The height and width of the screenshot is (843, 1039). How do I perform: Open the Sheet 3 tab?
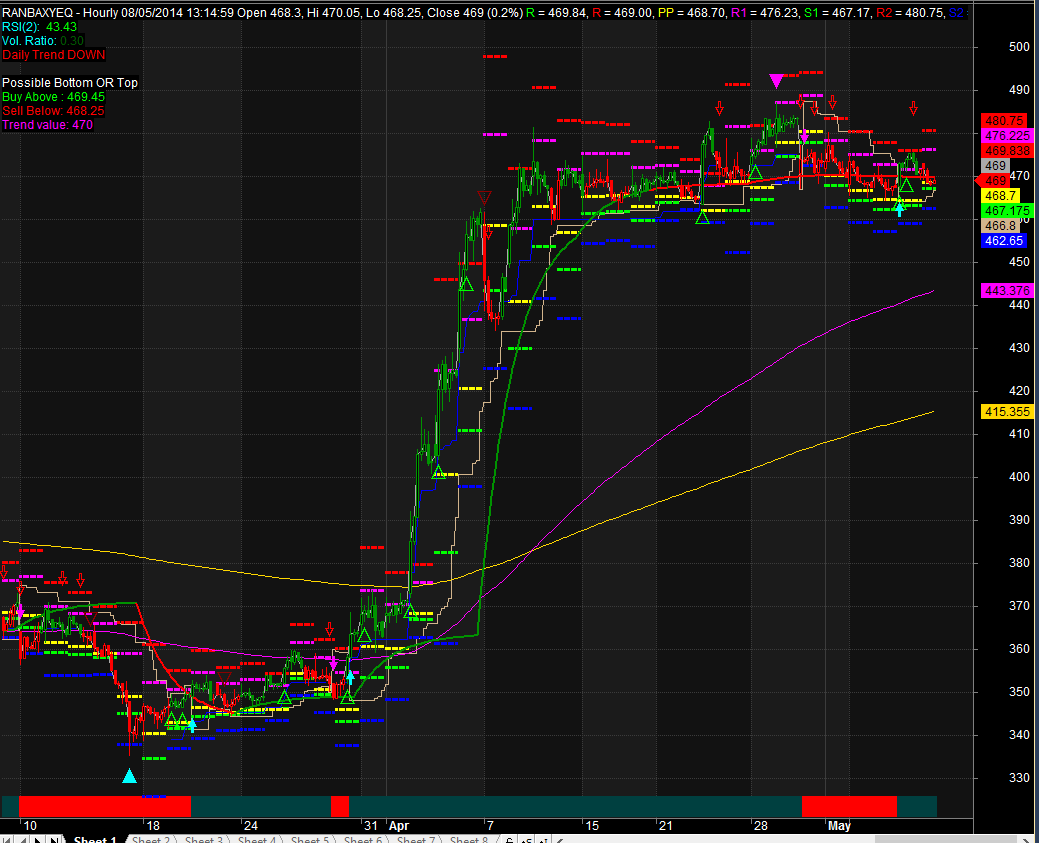click(x=204, y=839)
